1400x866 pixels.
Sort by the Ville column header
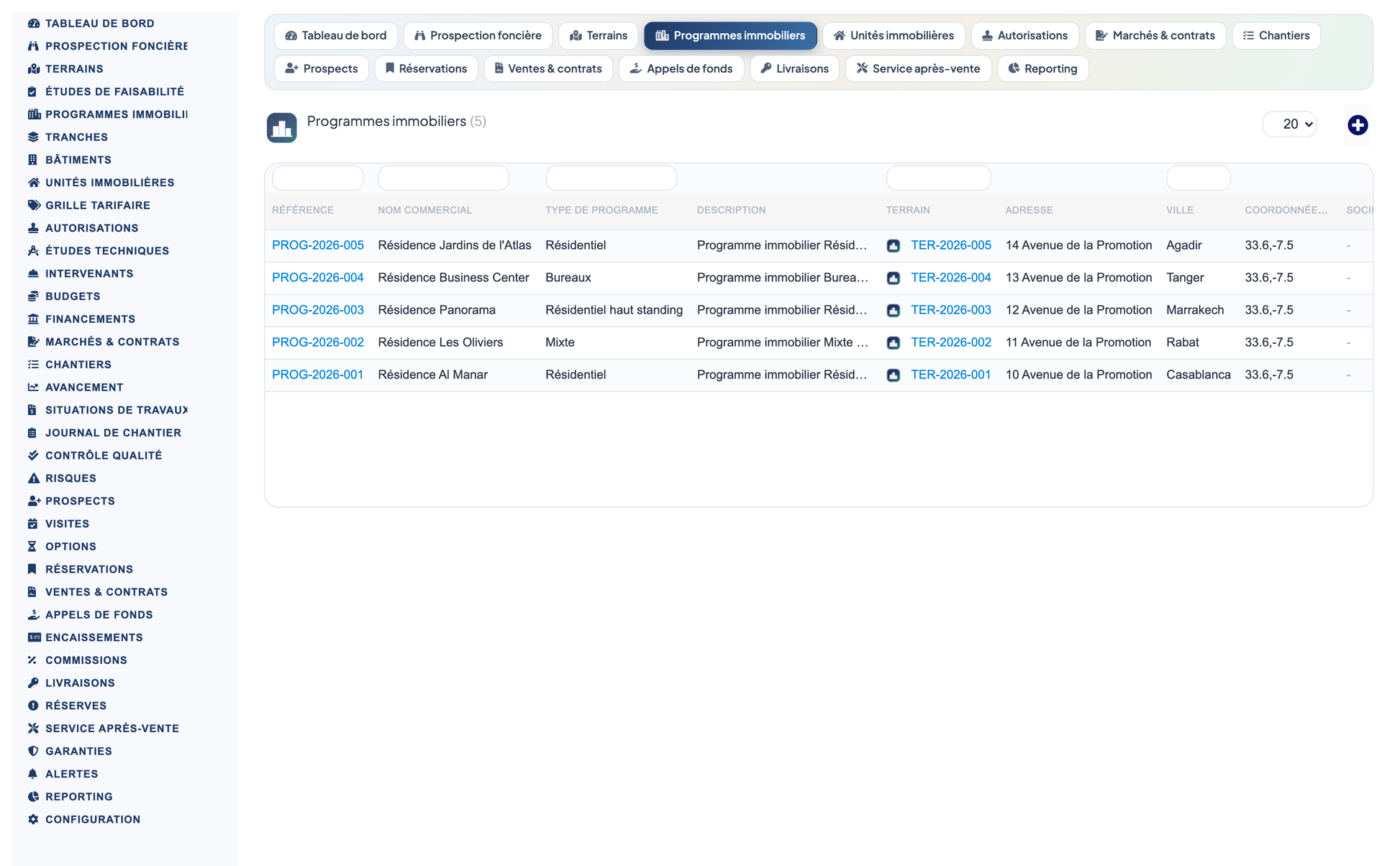point(1180,210)
